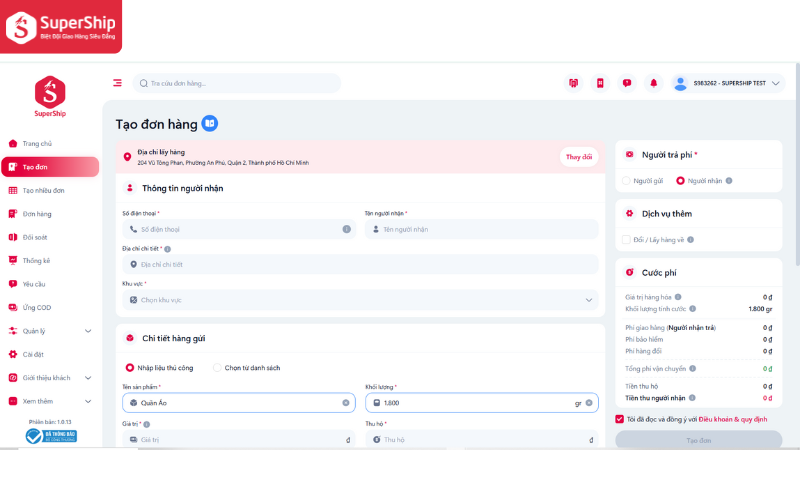Click the Phiên bản: 1.0.13 text

(x=50, y=422)
